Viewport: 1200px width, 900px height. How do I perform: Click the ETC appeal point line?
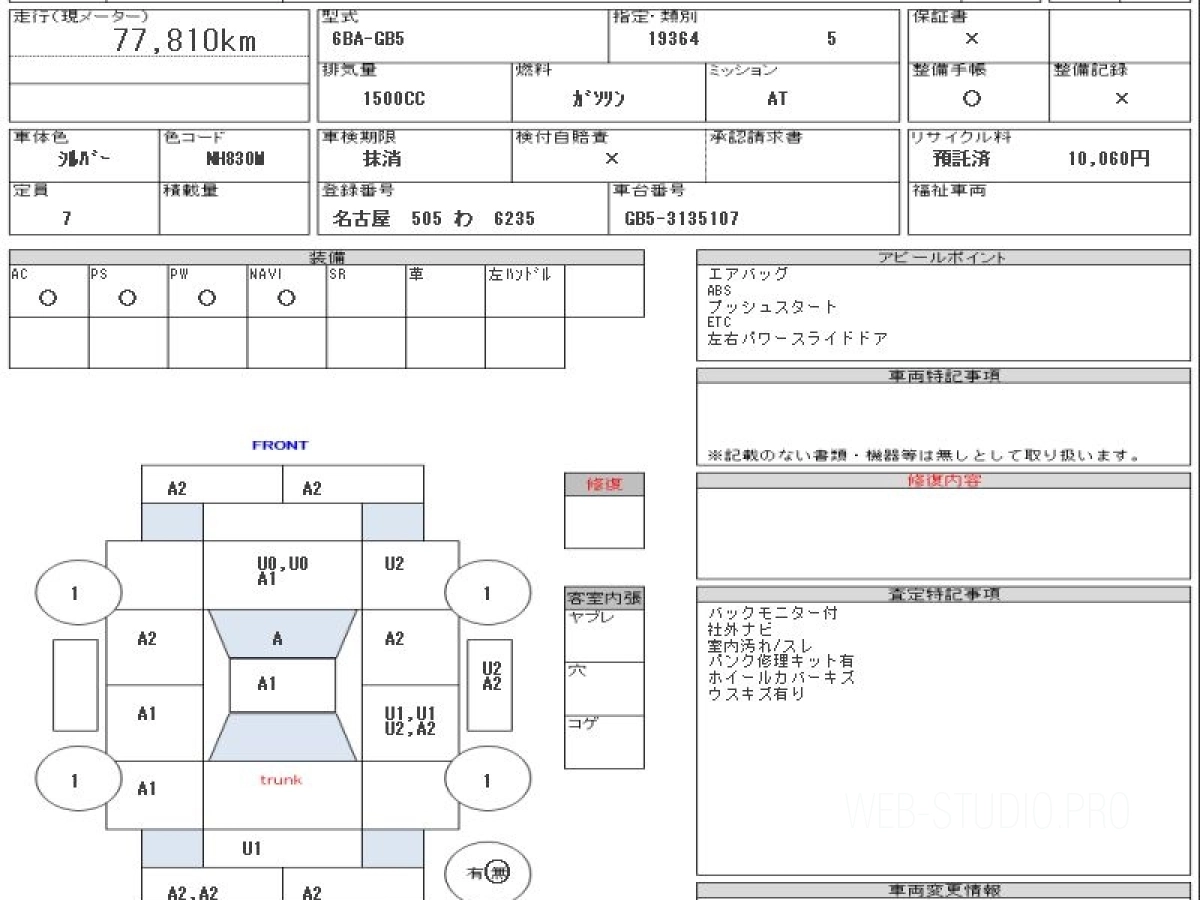tap(720, 322)
